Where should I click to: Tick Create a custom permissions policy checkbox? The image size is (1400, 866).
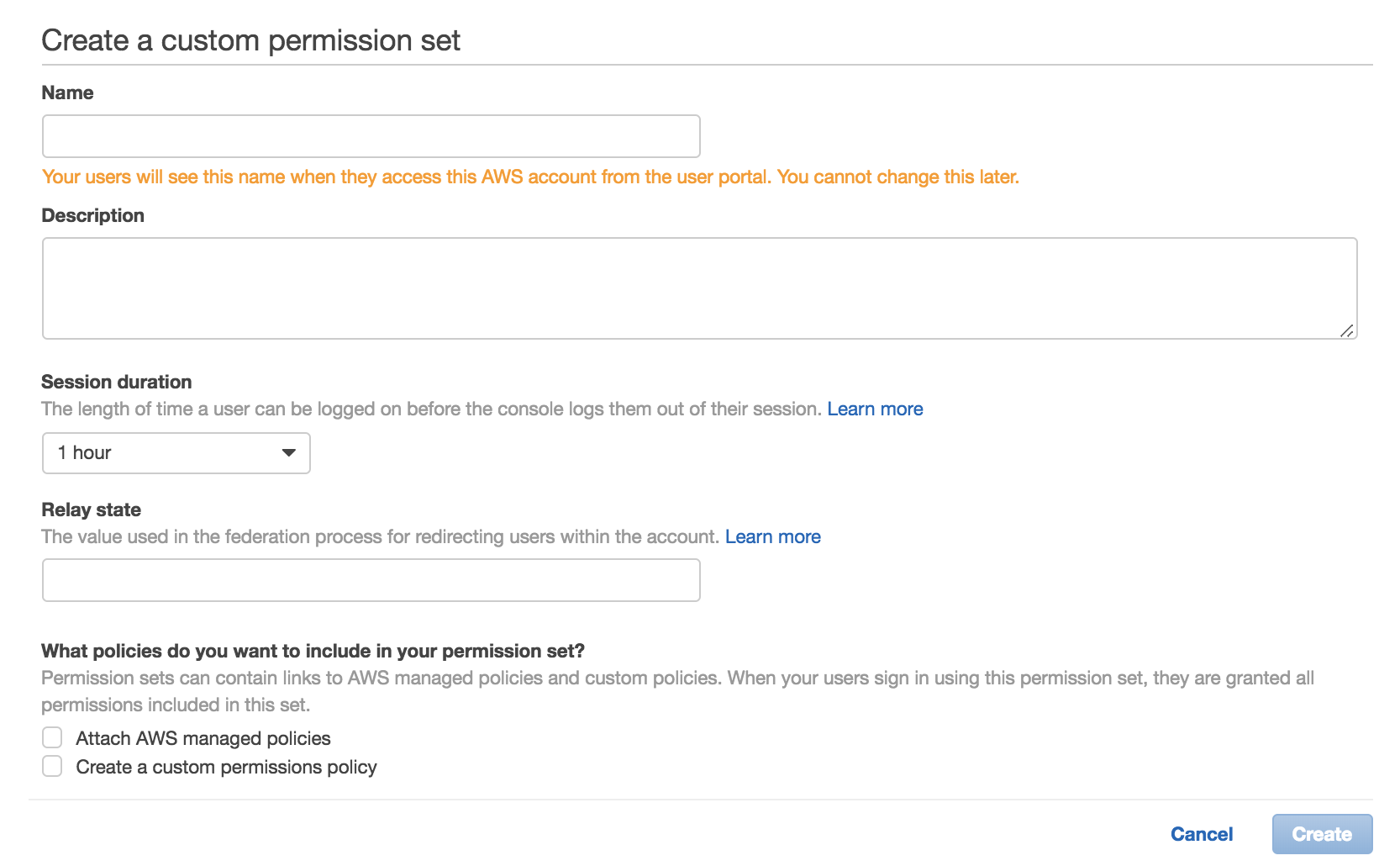coord(52,767)
